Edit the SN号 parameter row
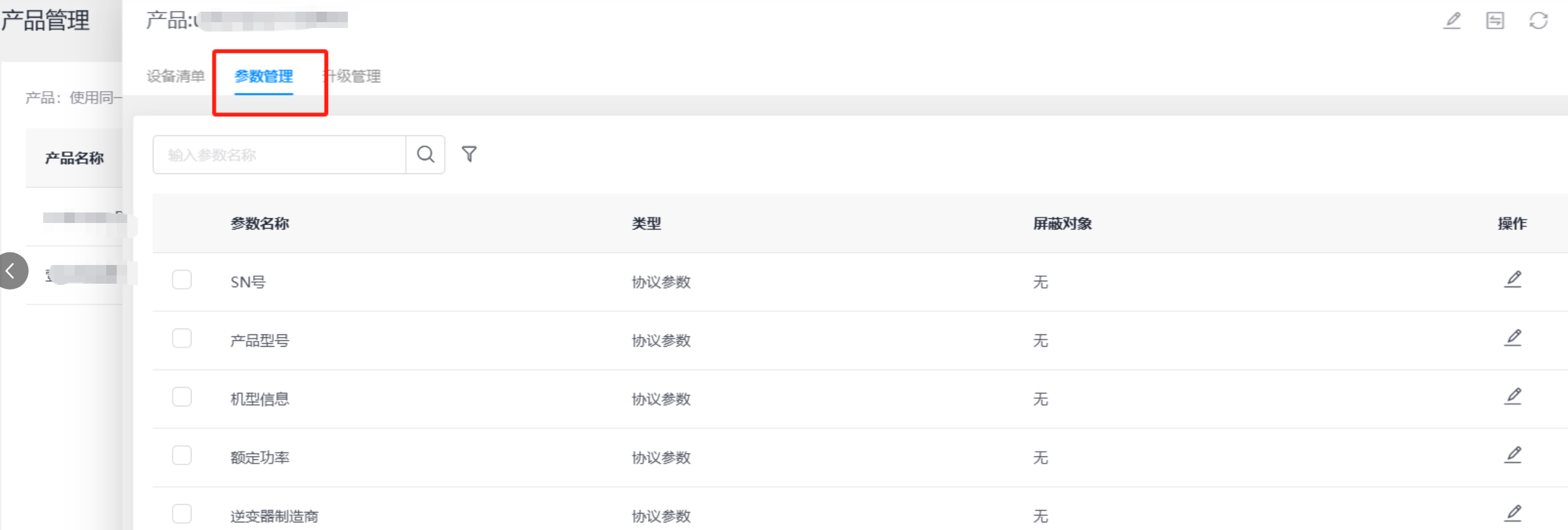This screenshot has height=530, width=1568. coord(1513,279)
